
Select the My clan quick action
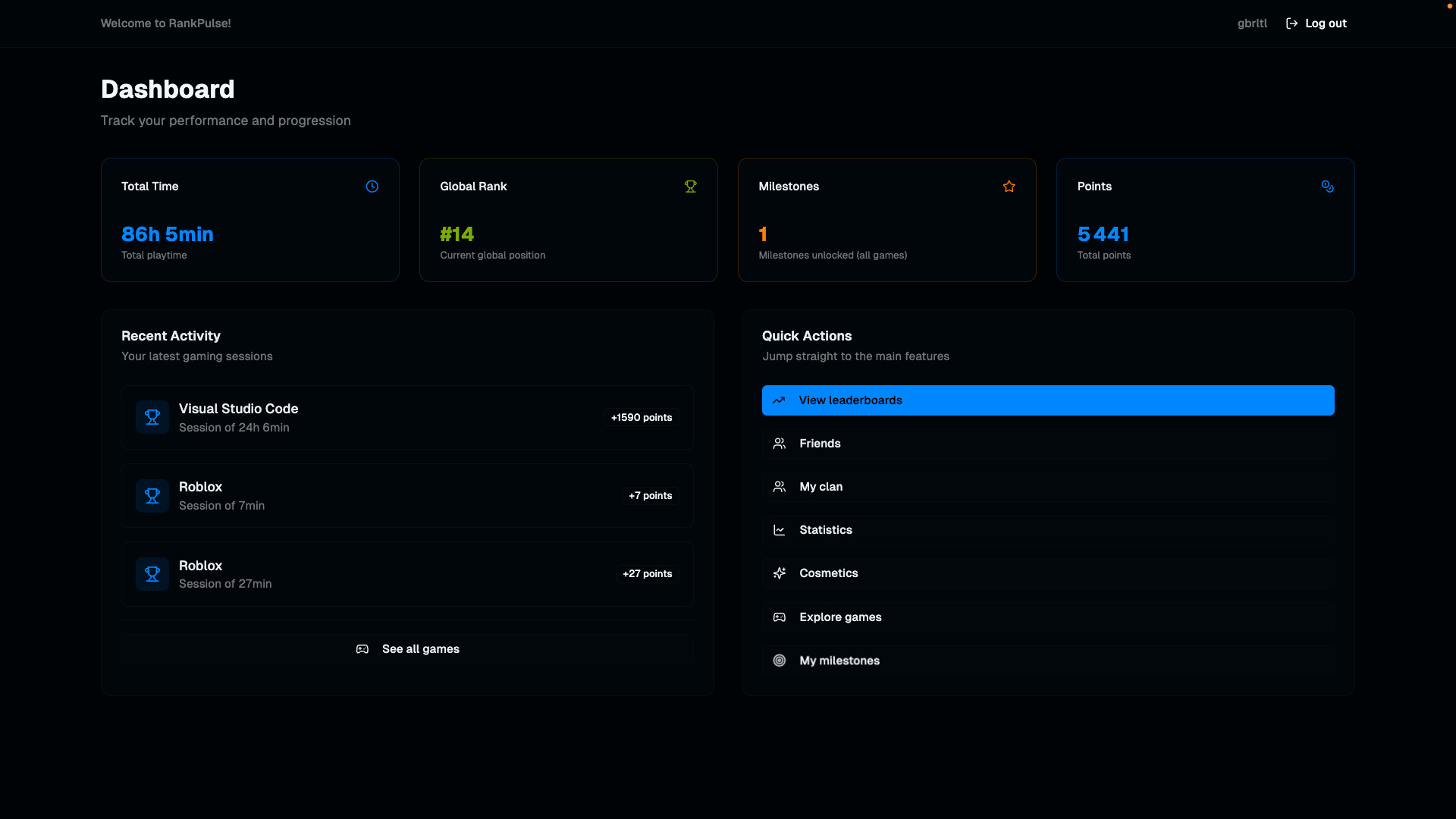[1048, 486]
